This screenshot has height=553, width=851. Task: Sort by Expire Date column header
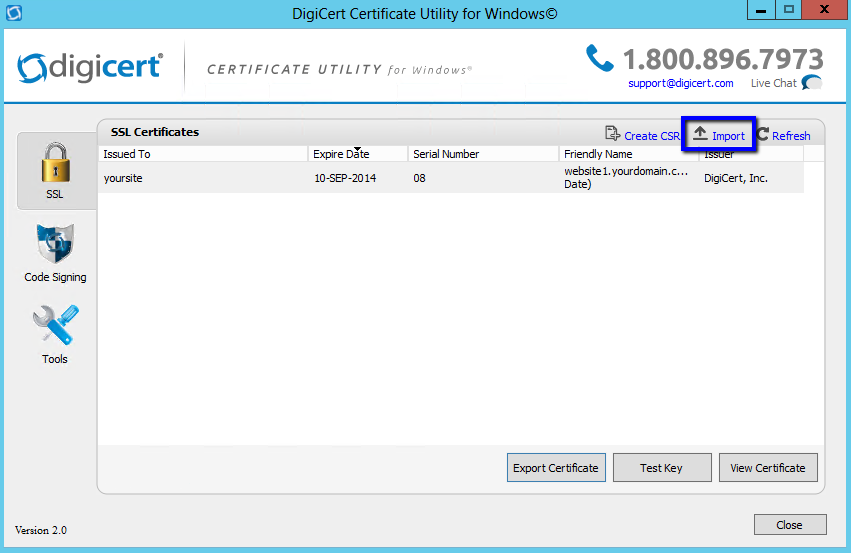click(x=357, y=154)
